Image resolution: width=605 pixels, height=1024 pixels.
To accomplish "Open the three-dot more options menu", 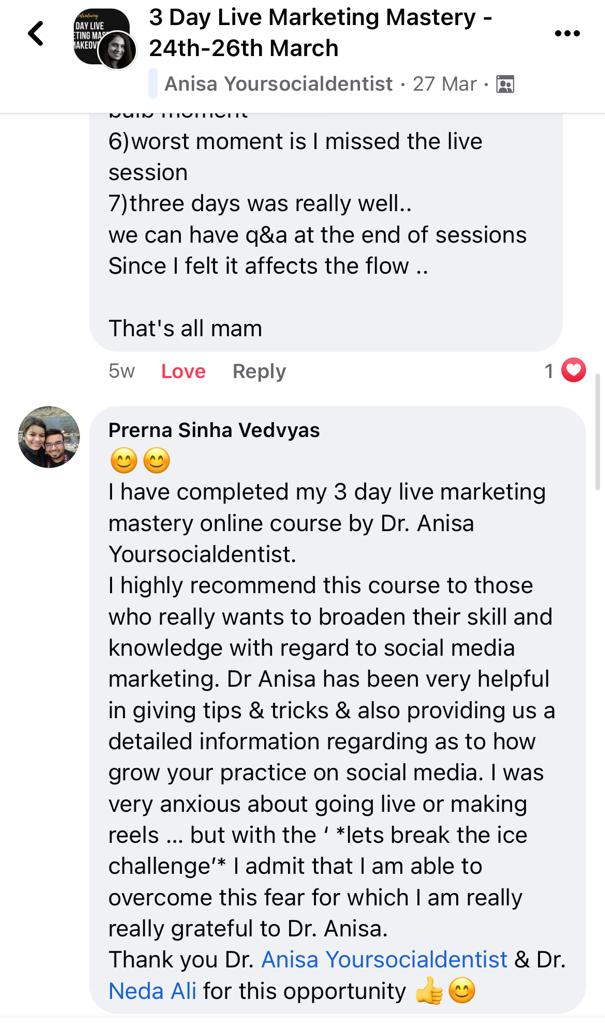I will click(567, 33).
